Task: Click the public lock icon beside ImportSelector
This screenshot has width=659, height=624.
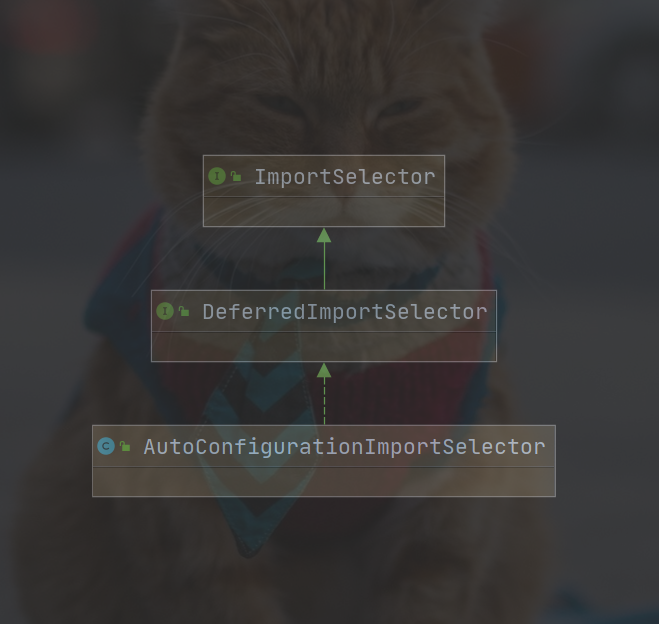Action: [236, 176]
